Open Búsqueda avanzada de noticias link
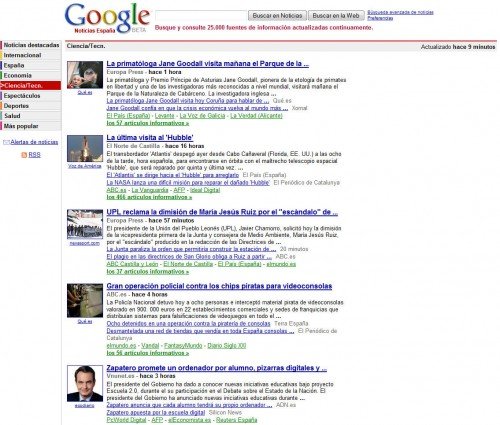This screenshot has width=500, height=425. 400,12
